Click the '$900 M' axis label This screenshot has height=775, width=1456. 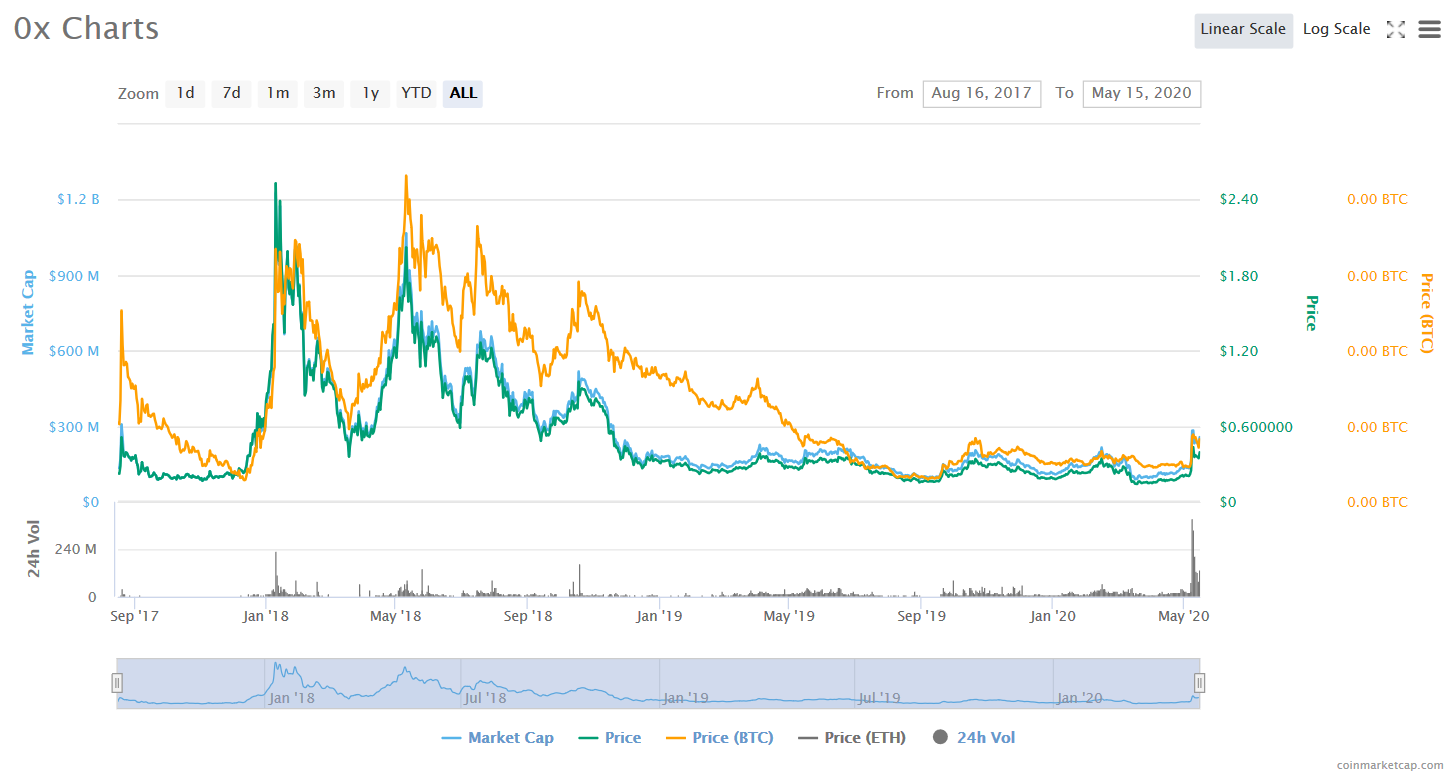pyautogui.click(x=74, y=276)
